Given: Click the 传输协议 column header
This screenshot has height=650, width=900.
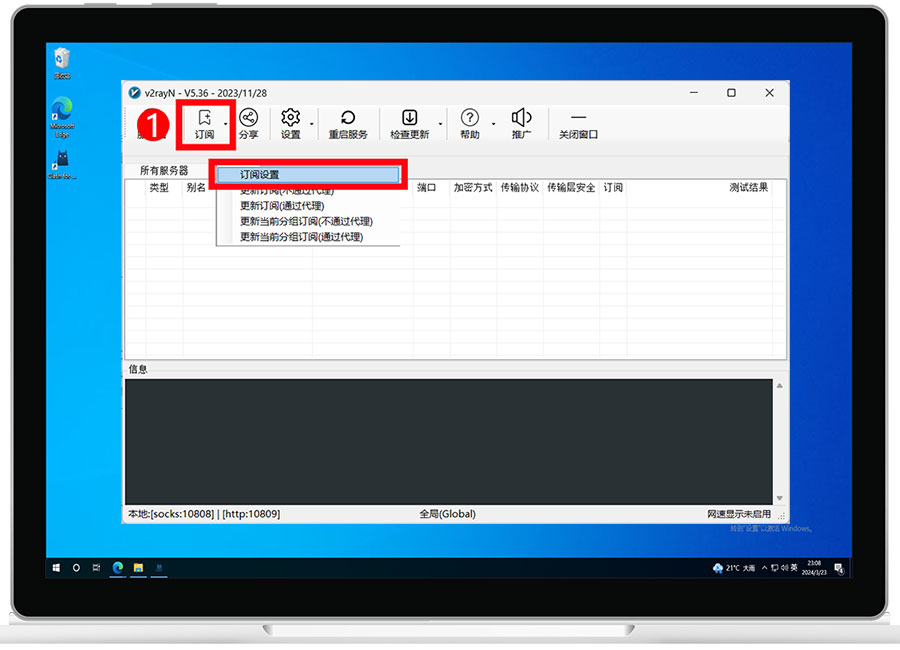Looking at the screenshot, I should tap(519, 187).
